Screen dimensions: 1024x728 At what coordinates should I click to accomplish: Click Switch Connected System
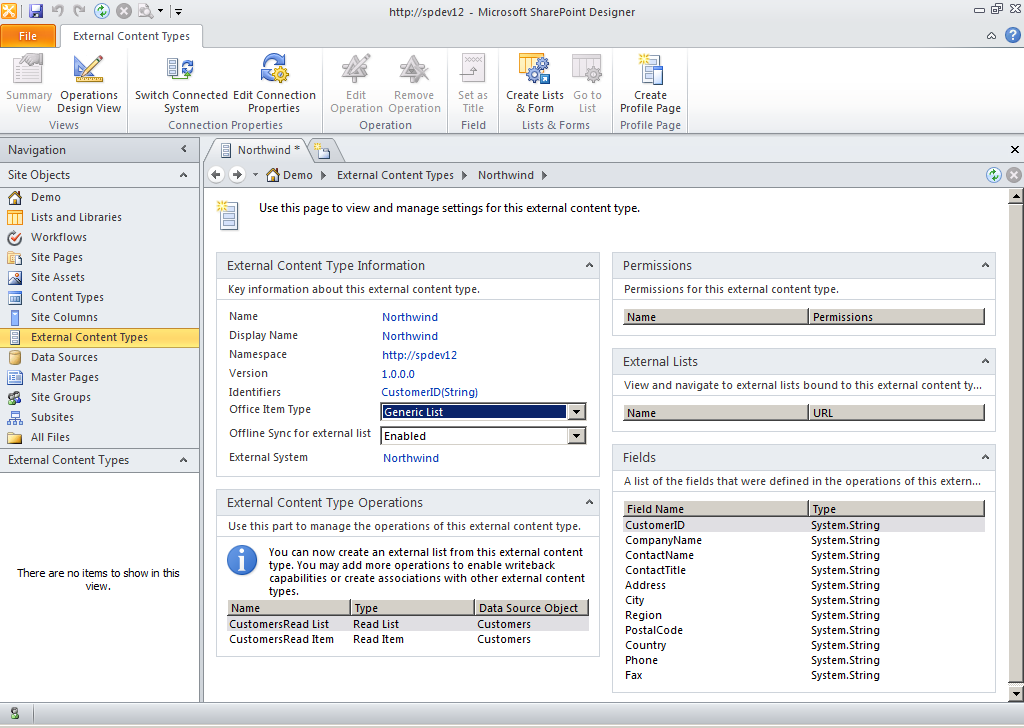click(x=181, y=84)
